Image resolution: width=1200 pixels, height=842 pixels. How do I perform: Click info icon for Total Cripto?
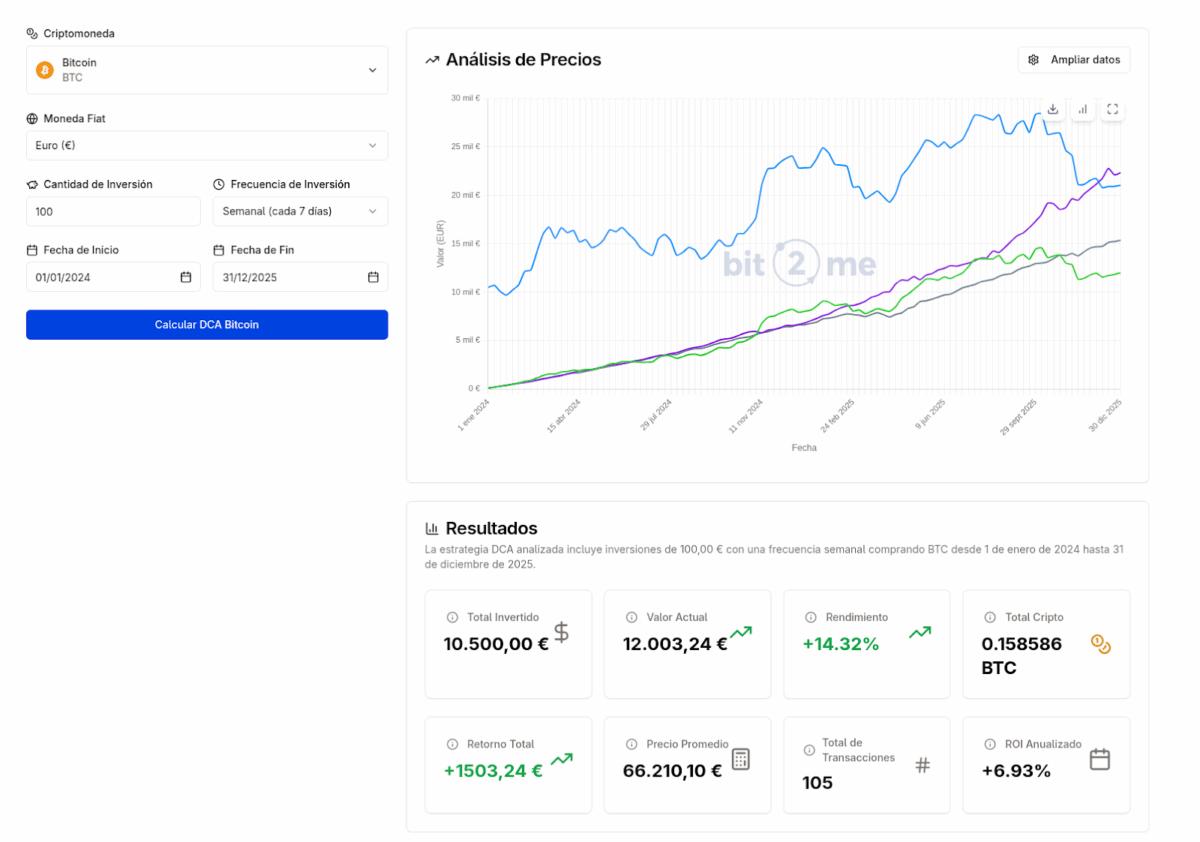click(990, 617)
